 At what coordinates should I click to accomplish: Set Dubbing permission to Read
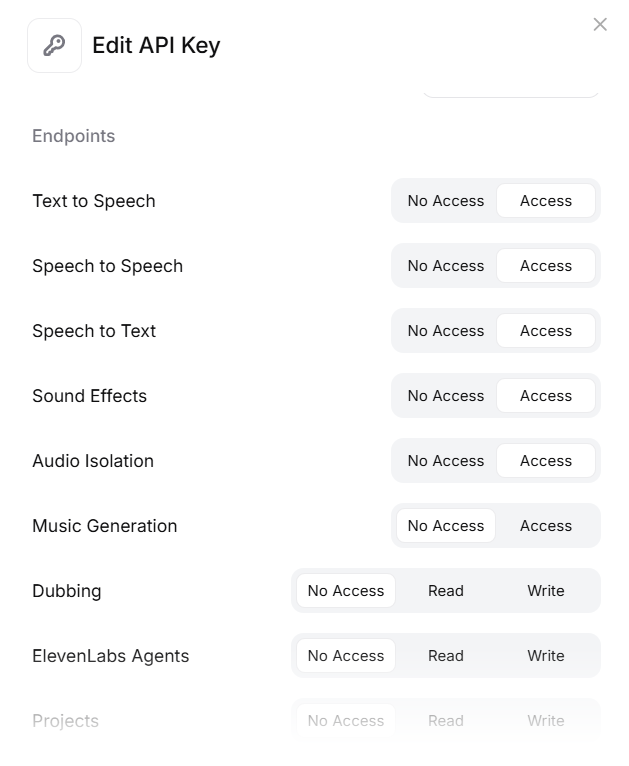[x=446, y=591]
